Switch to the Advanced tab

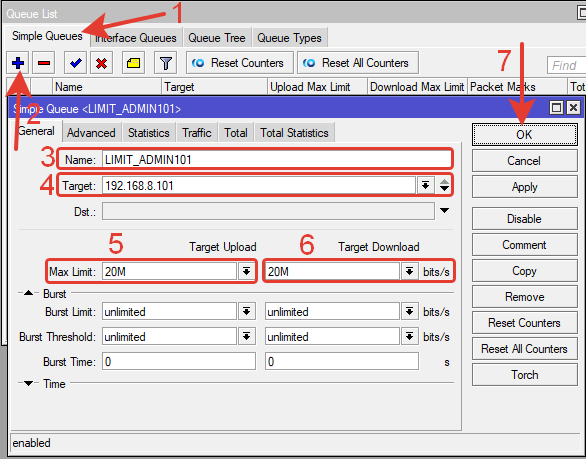click(91, 133)
